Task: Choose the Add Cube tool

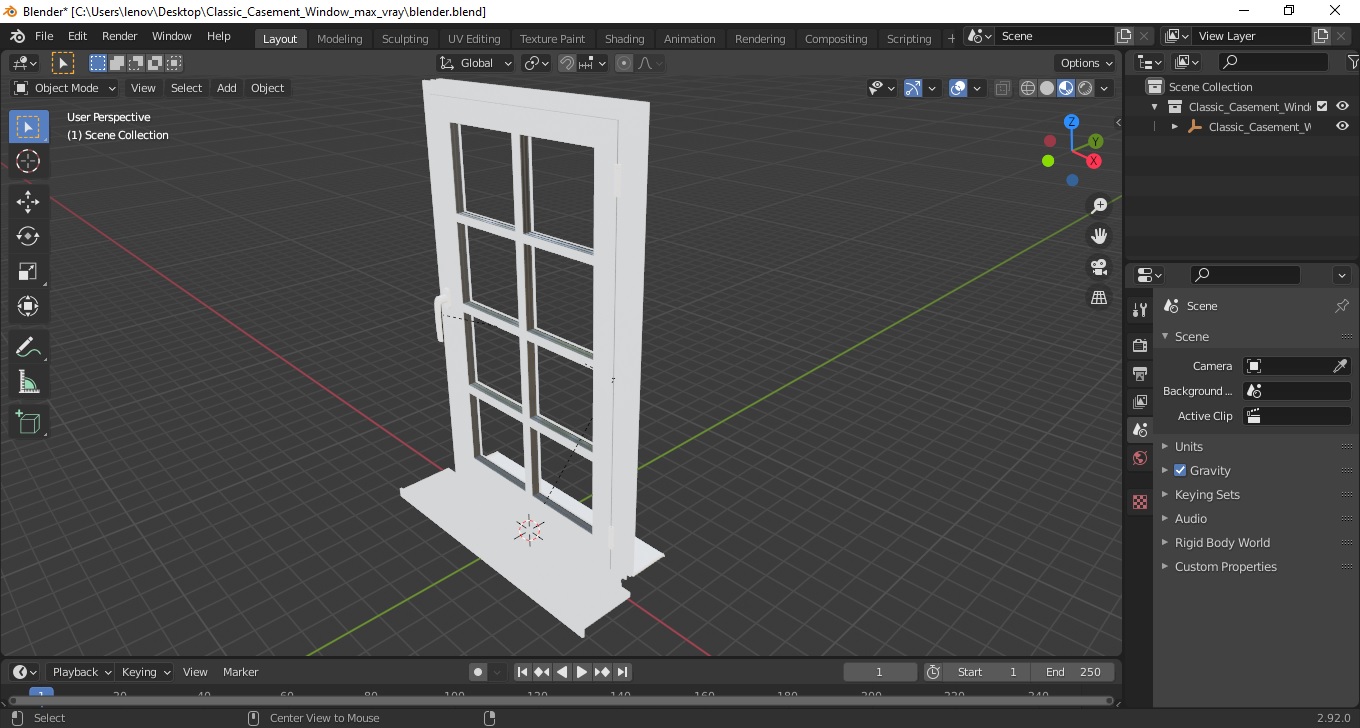Action: point(28,422)
